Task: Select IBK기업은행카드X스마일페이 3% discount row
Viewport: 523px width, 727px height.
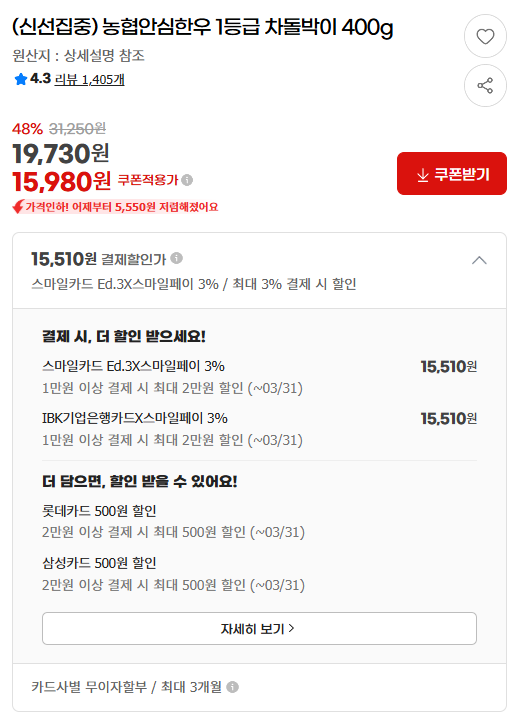Action: [x=259, y=428]
